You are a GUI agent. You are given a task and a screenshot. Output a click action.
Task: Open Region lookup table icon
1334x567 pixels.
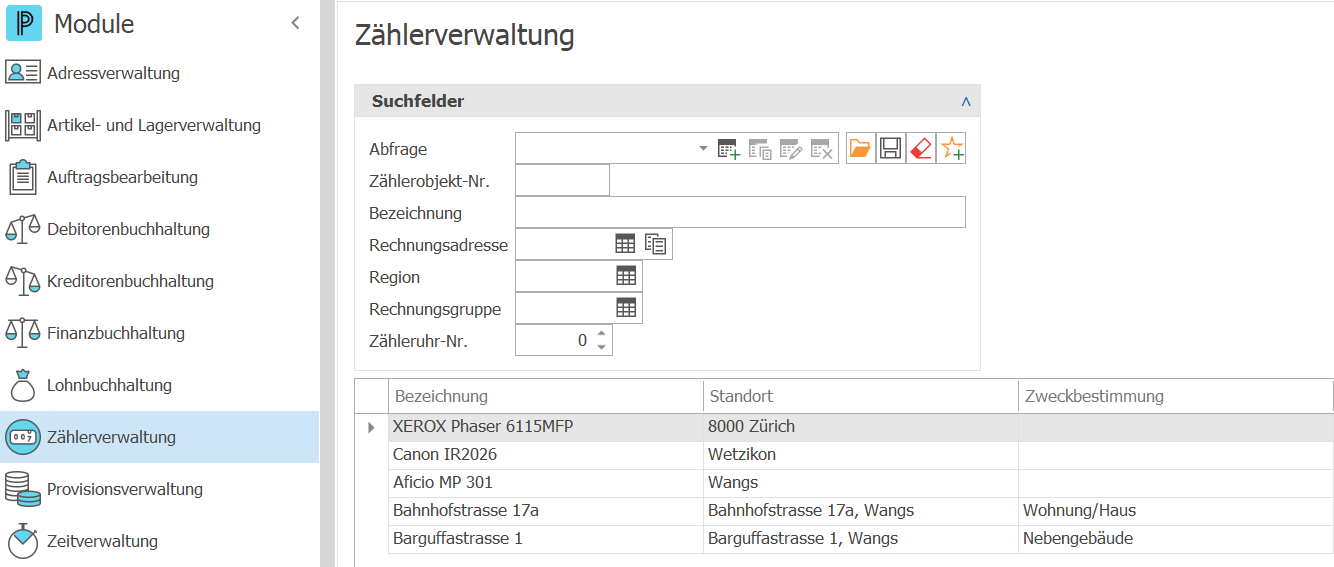[x=626, y=276]
